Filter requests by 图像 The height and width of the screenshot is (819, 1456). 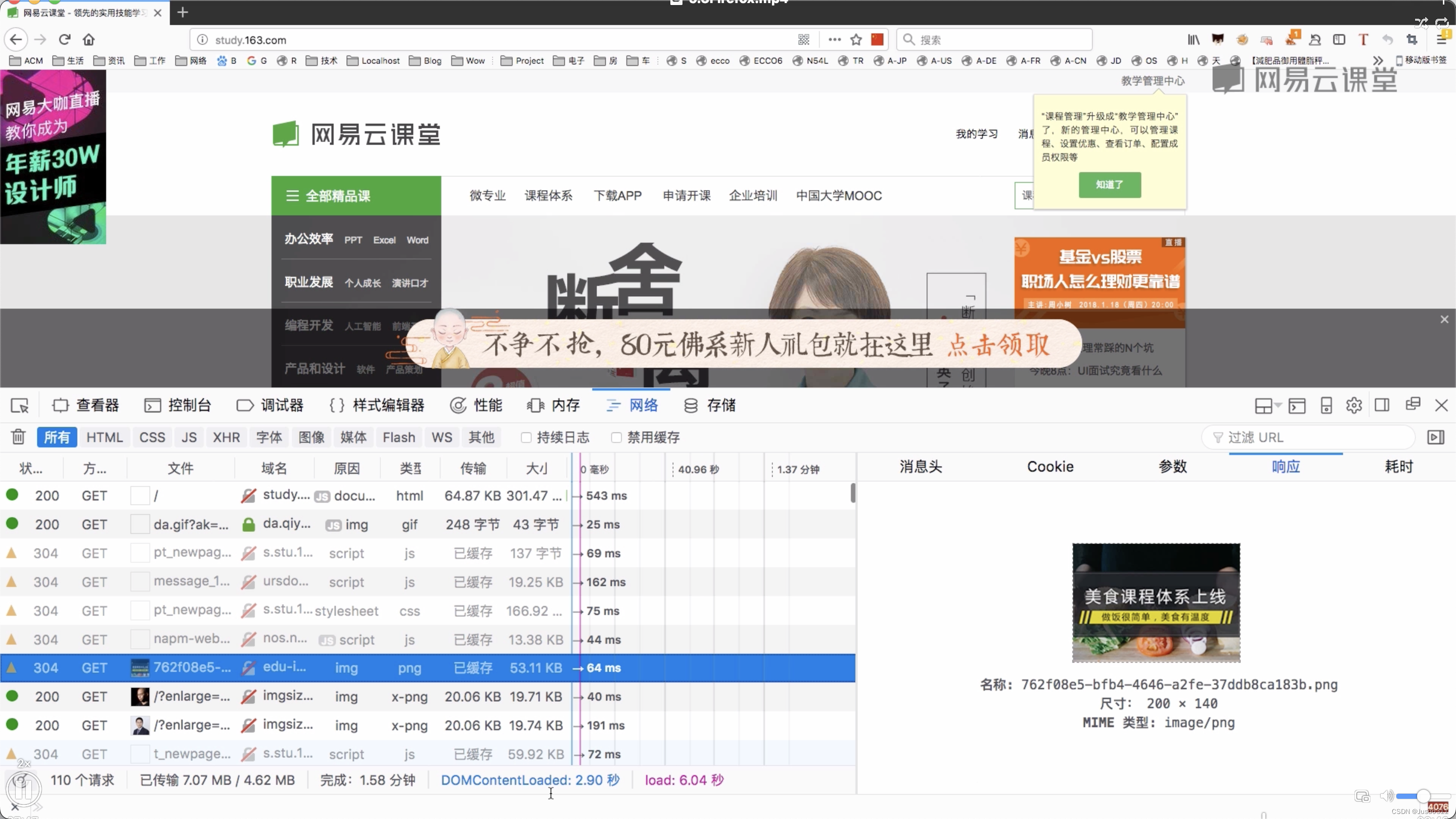point(311,437)
